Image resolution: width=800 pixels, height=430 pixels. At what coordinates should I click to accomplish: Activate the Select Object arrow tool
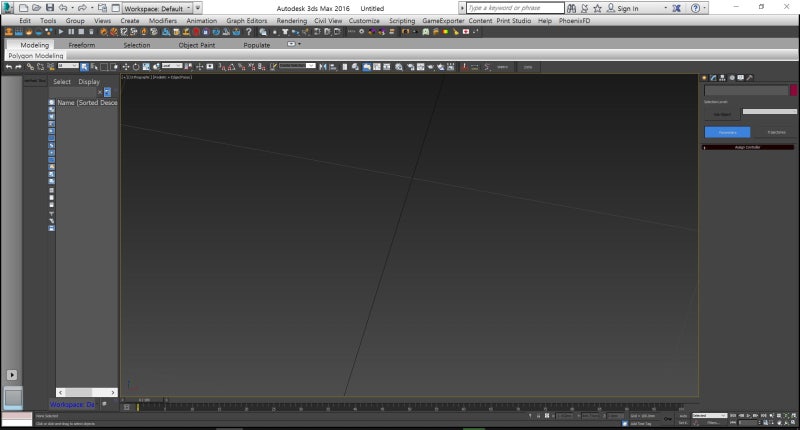pyautogui.click(x=84, y=67)
